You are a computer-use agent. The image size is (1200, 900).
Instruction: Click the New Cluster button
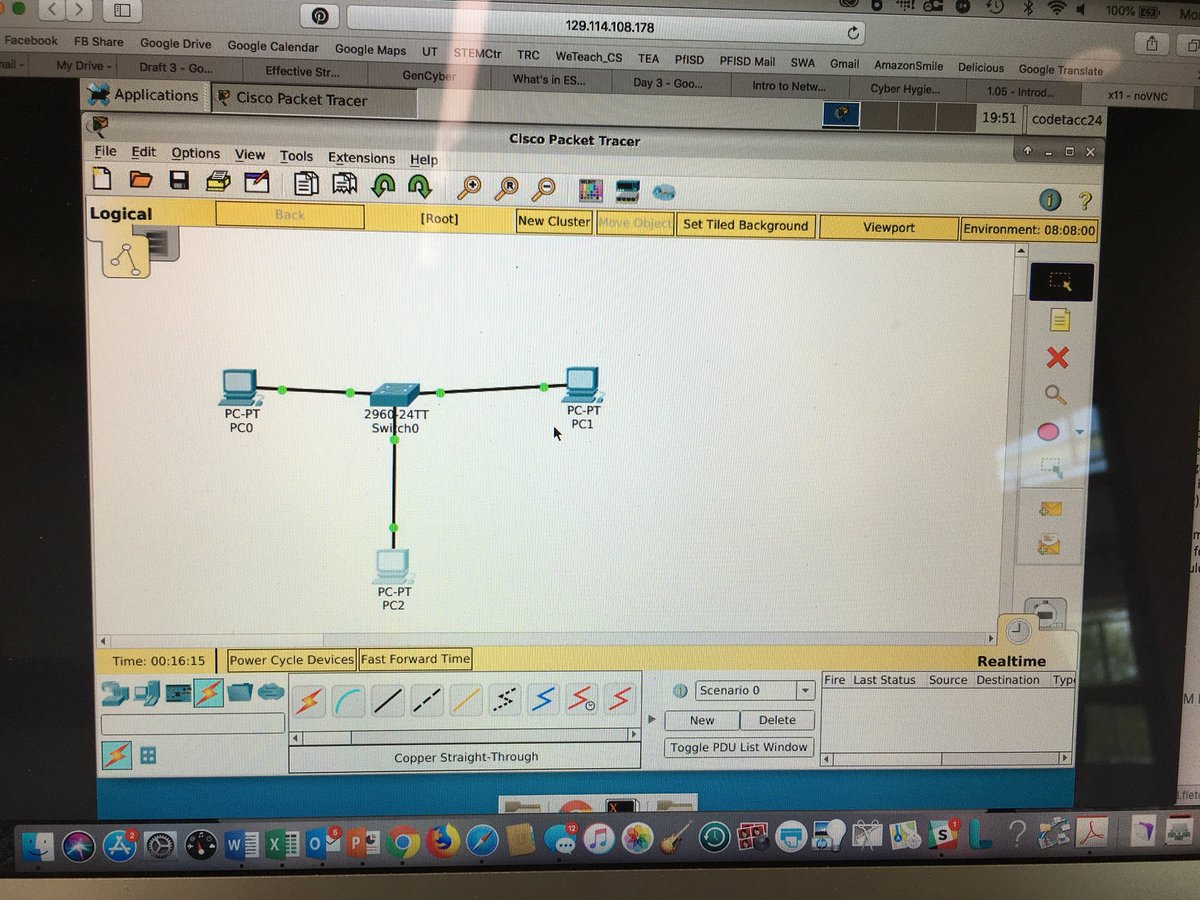click(554, 221)
